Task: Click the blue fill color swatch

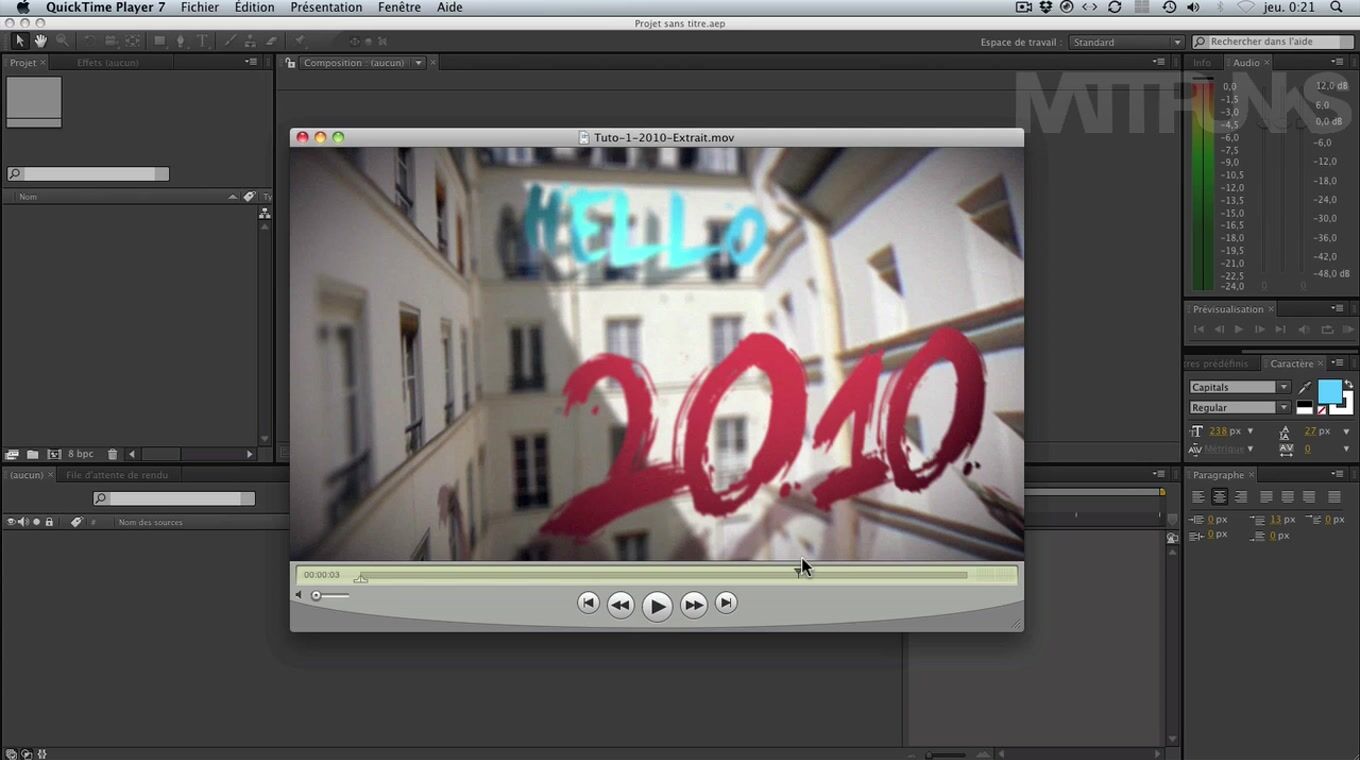Action: click(1329, 391)
